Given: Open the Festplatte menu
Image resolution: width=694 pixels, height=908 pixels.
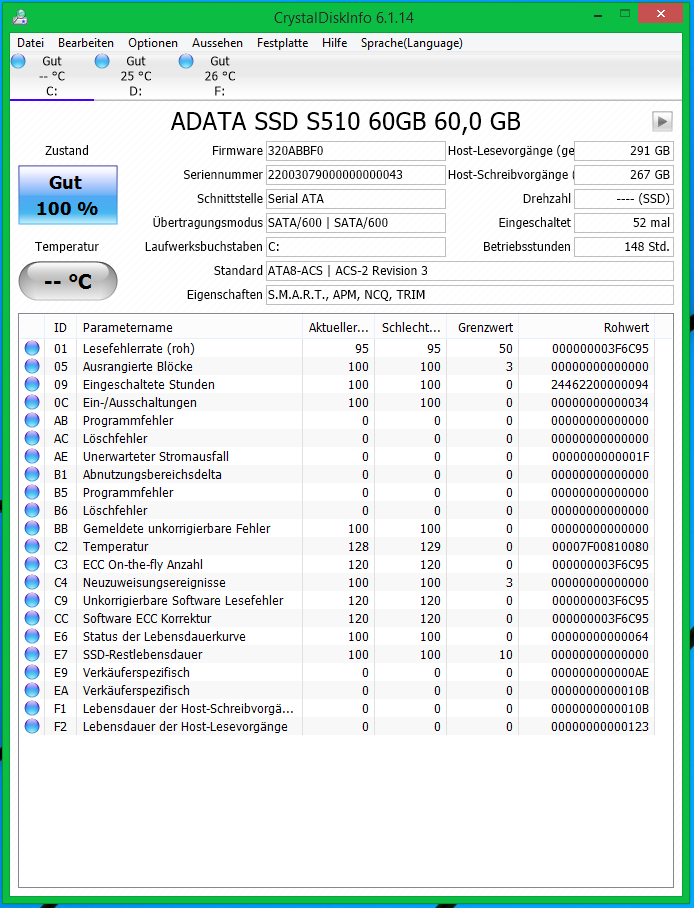Looking at the screenshot, I should coord(283,43).
